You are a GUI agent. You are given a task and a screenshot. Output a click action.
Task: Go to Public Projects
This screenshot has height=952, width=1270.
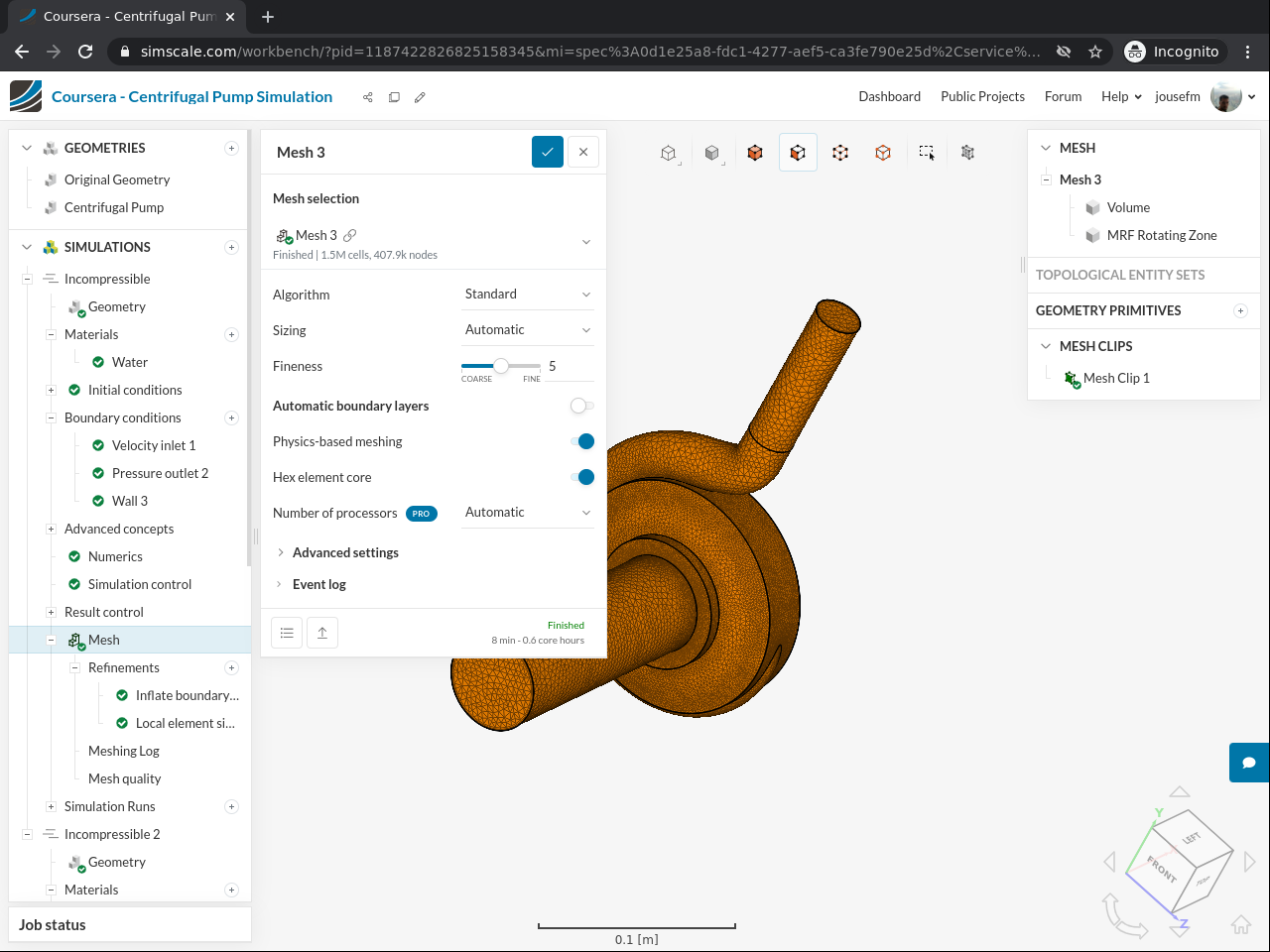[x=982, y=96]
